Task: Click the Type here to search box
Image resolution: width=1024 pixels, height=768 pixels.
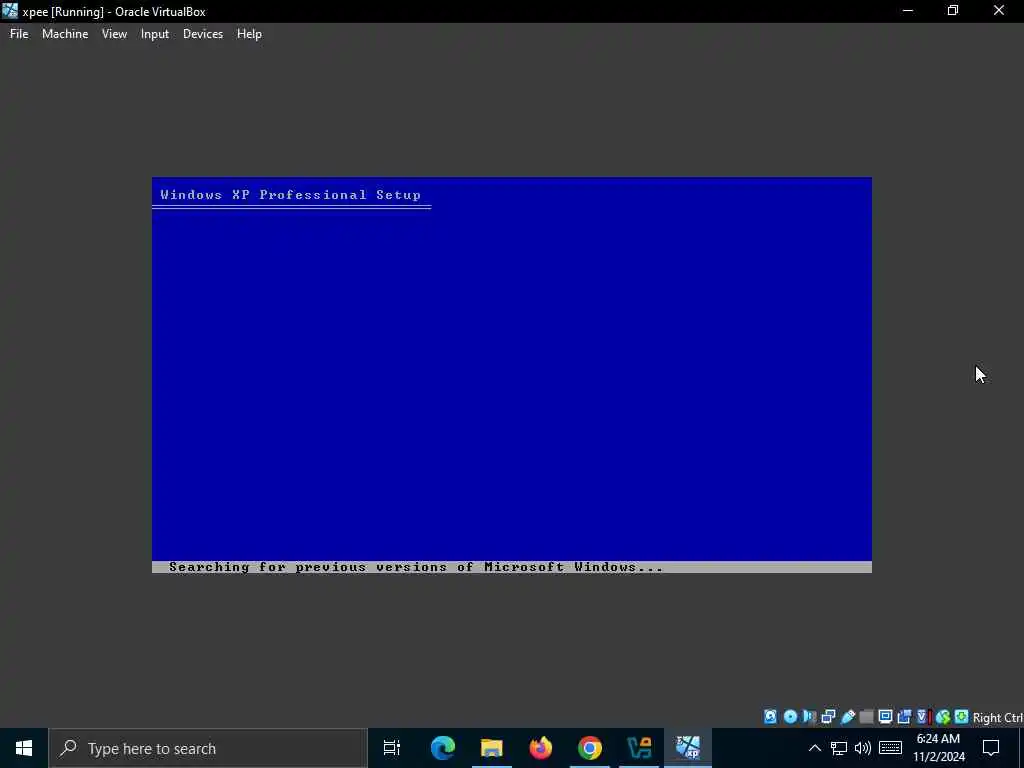Action: point(208,748)
